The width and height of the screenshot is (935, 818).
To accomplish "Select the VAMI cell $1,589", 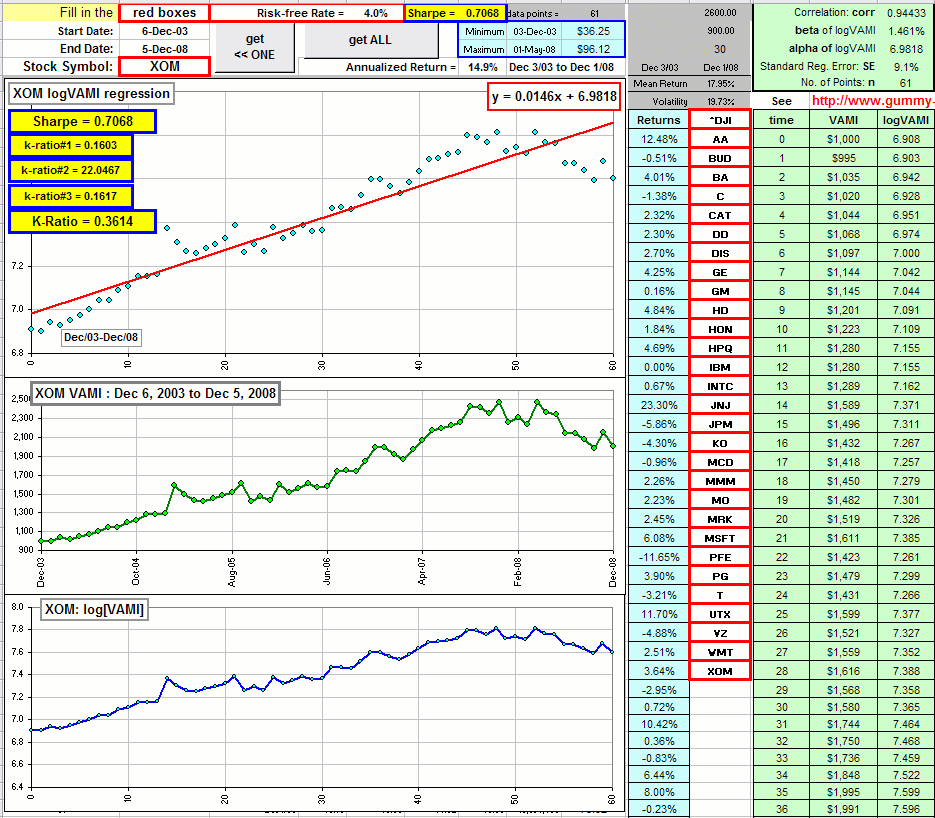I will (843, 405).
